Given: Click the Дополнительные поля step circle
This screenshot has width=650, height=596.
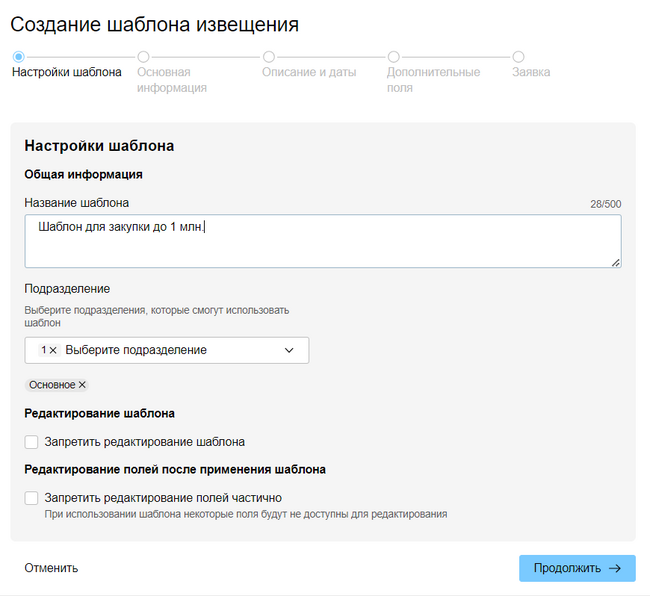Looking at the screenshot, I should point(393,57).
